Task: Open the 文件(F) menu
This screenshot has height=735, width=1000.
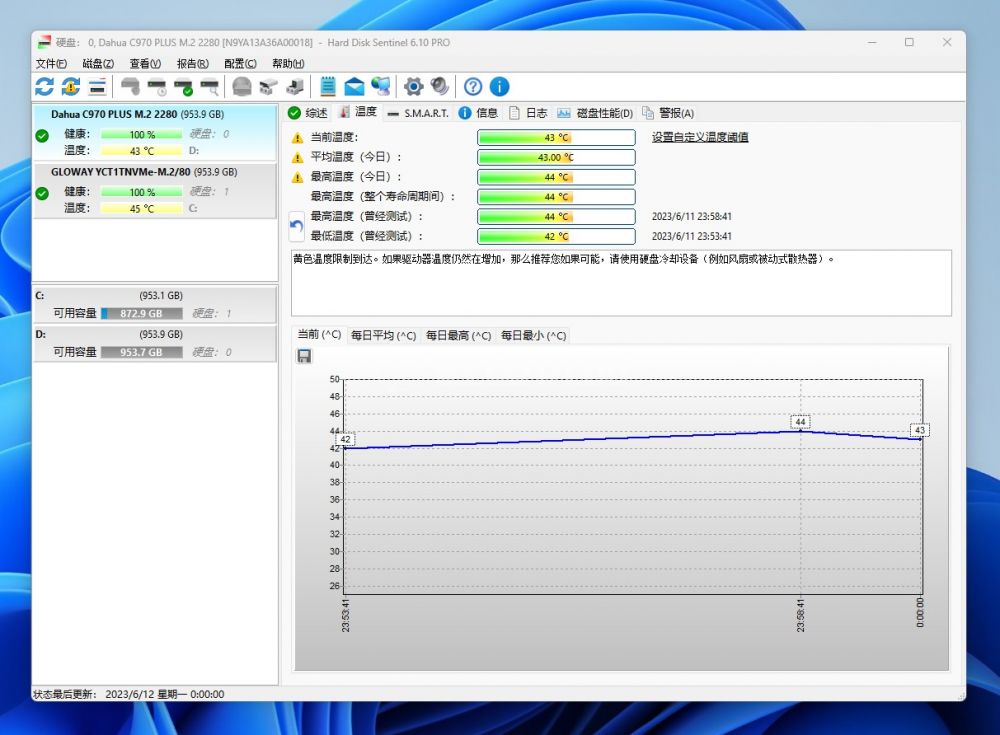Action: [51, 63]
